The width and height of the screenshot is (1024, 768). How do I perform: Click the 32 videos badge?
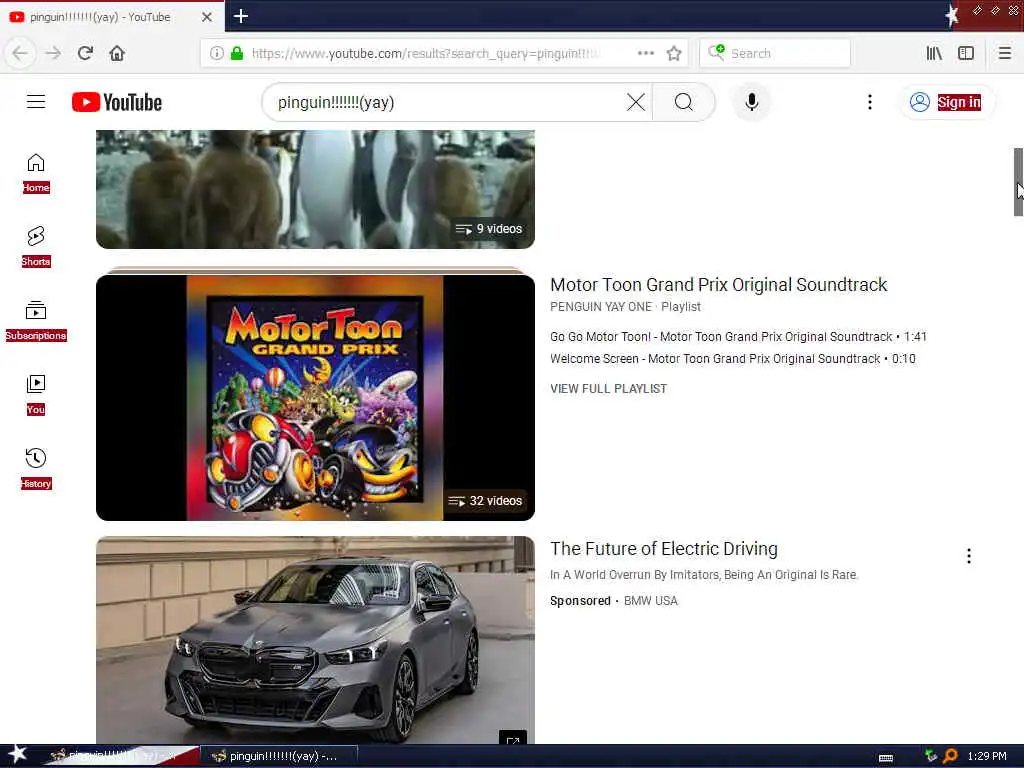pyautogui.click(x=485, y=501)
